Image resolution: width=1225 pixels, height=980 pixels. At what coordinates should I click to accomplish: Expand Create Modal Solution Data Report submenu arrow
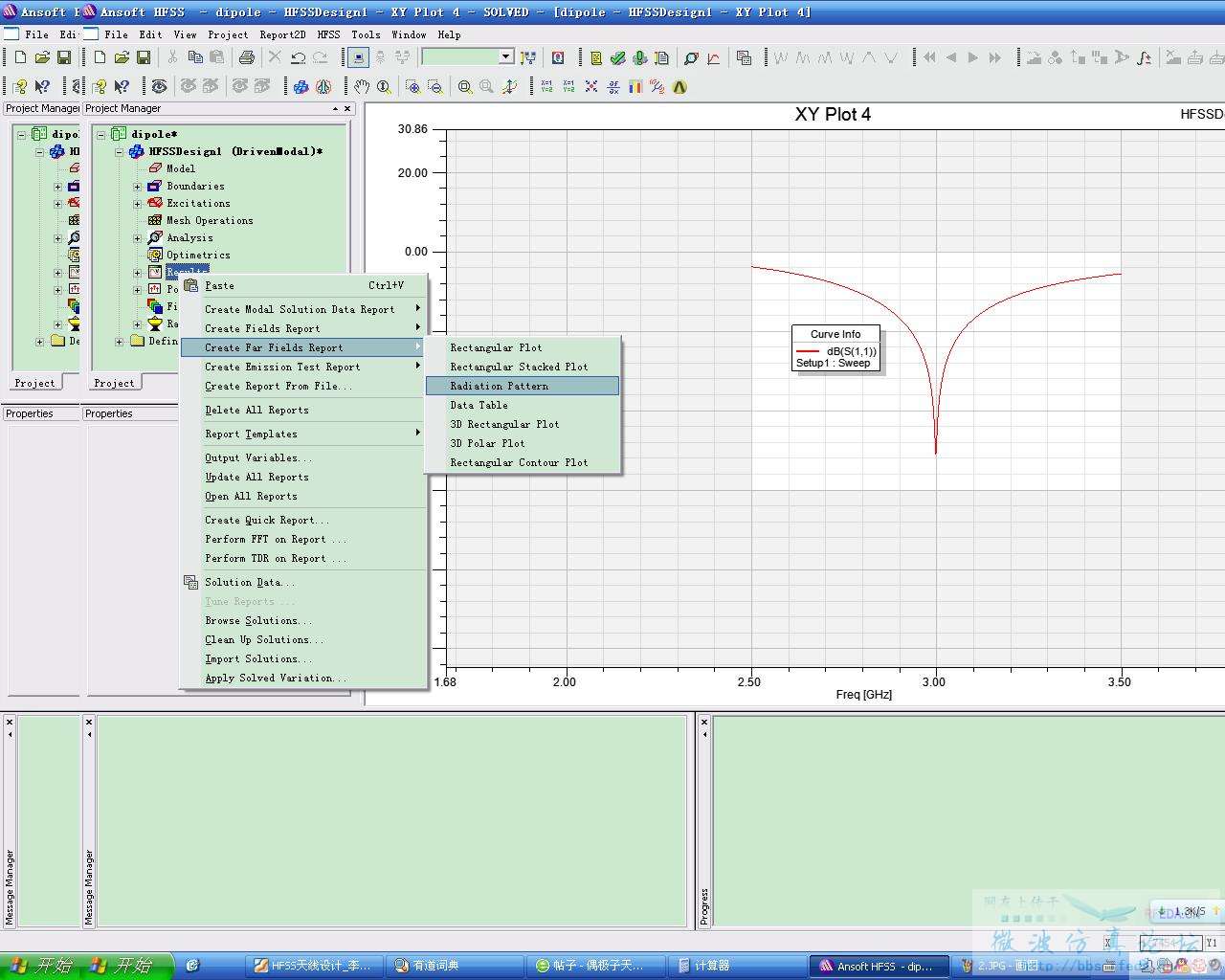418,308
